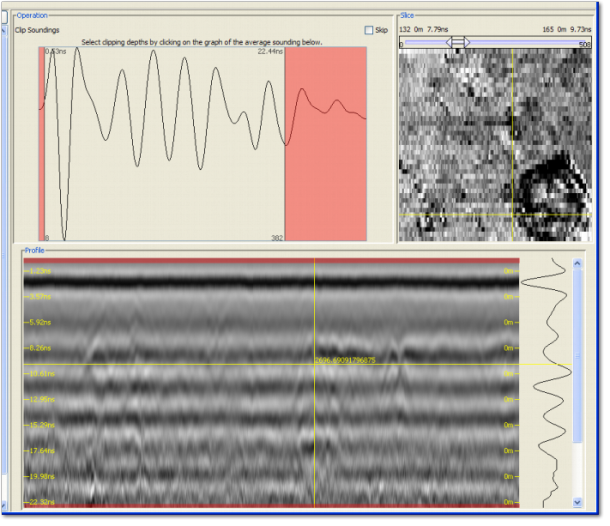Click the 10.61ns depth label in the profile
The height and width of the screenshot is (526, 610).
pos(42,373)
